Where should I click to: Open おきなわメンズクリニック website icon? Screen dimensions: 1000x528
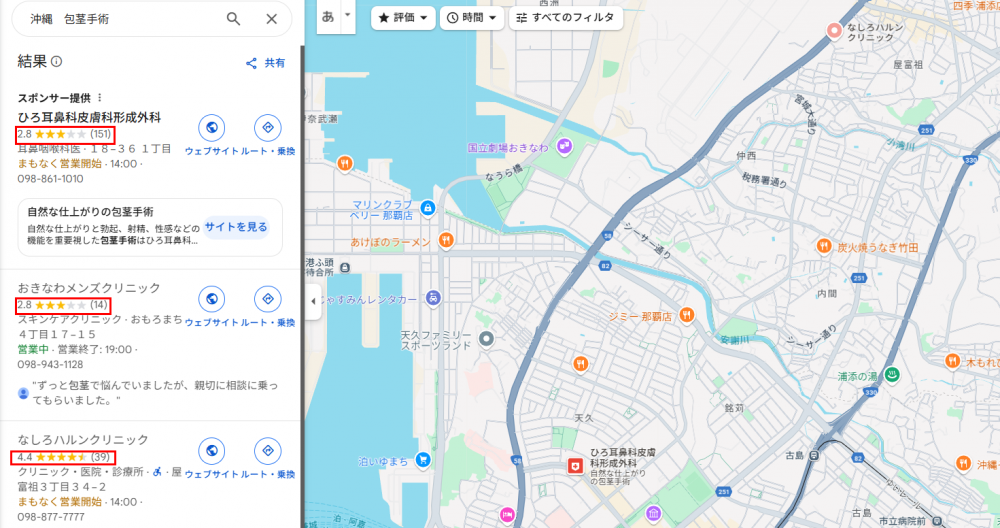pyautogui.click(x=211, y=298)
